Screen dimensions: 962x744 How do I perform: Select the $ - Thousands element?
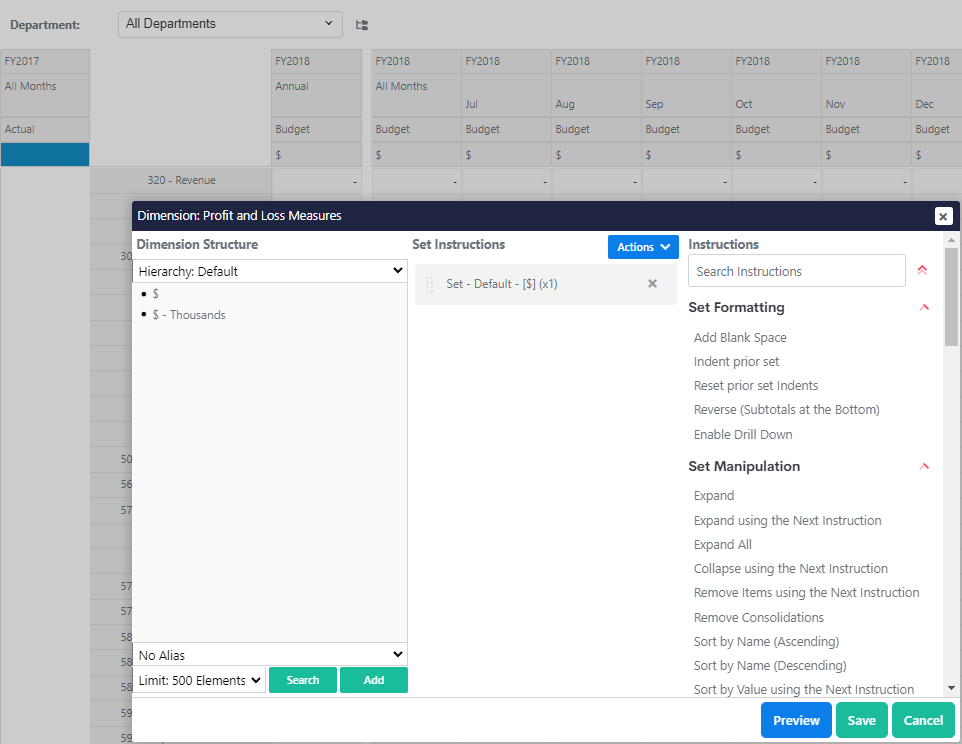189,315
